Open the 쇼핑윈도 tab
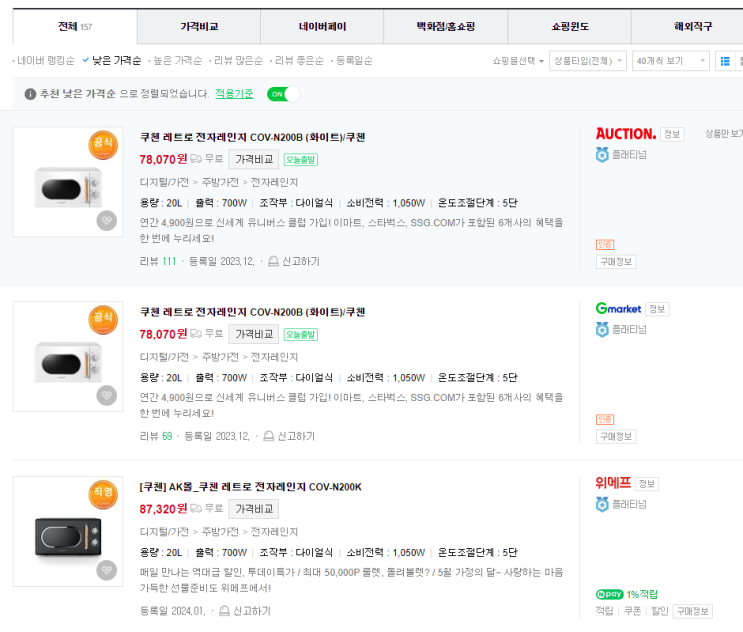 pos(570,27)
